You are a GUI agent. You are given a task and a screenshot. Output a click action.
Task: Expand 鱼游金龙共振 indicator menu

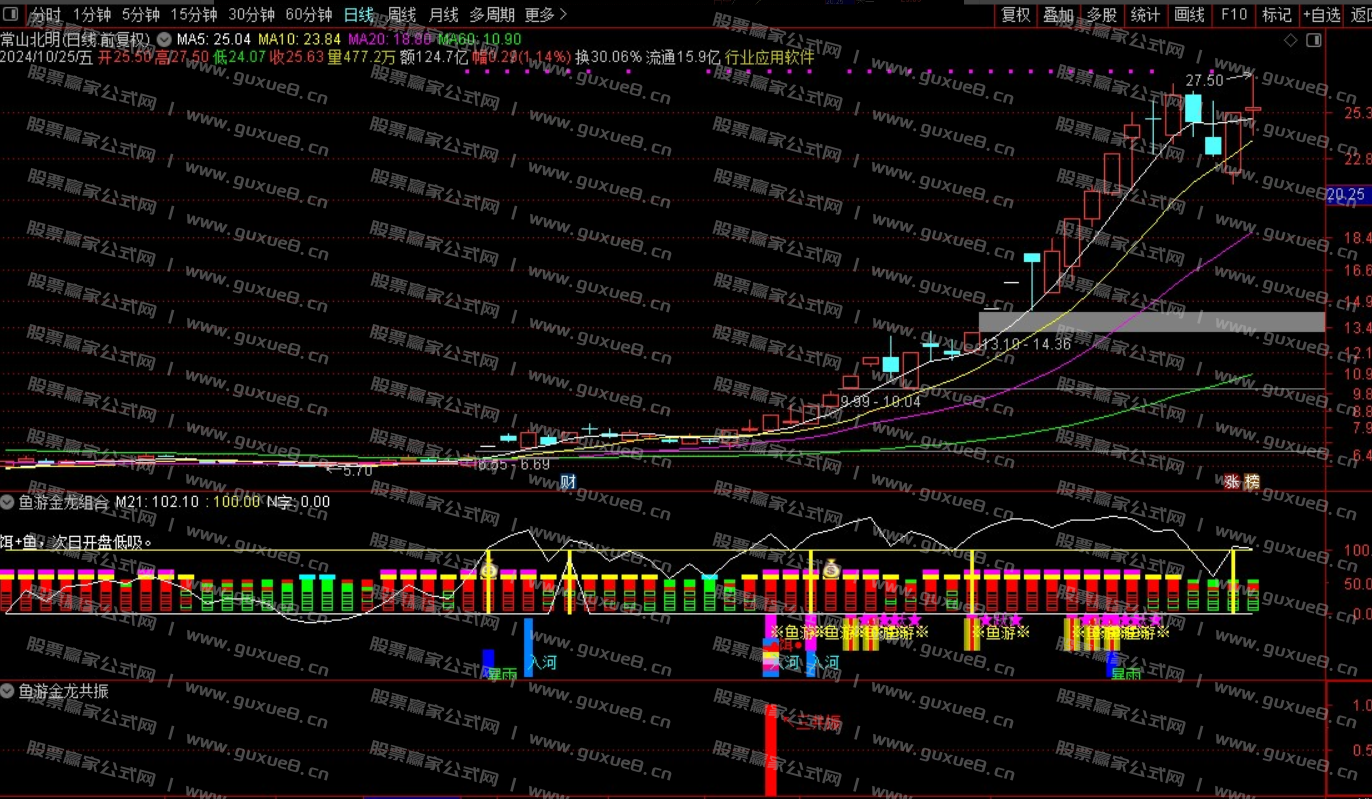[x=8, y=691]
